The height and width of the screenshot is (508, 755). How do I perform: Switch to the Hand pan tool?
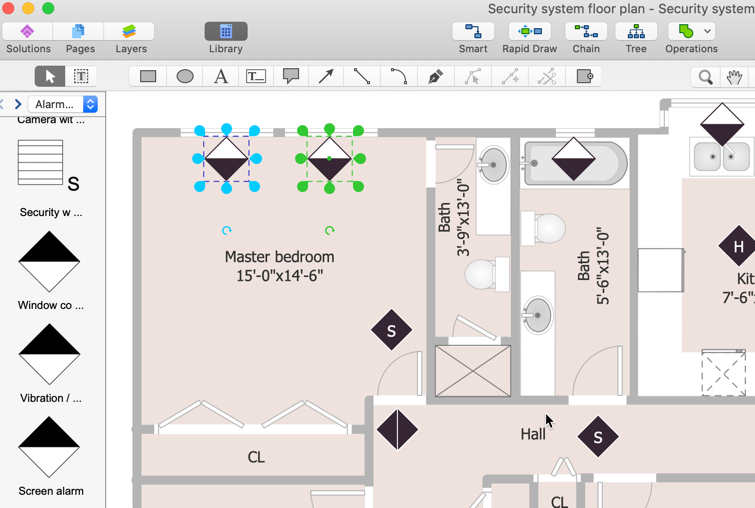pos(735,77)
